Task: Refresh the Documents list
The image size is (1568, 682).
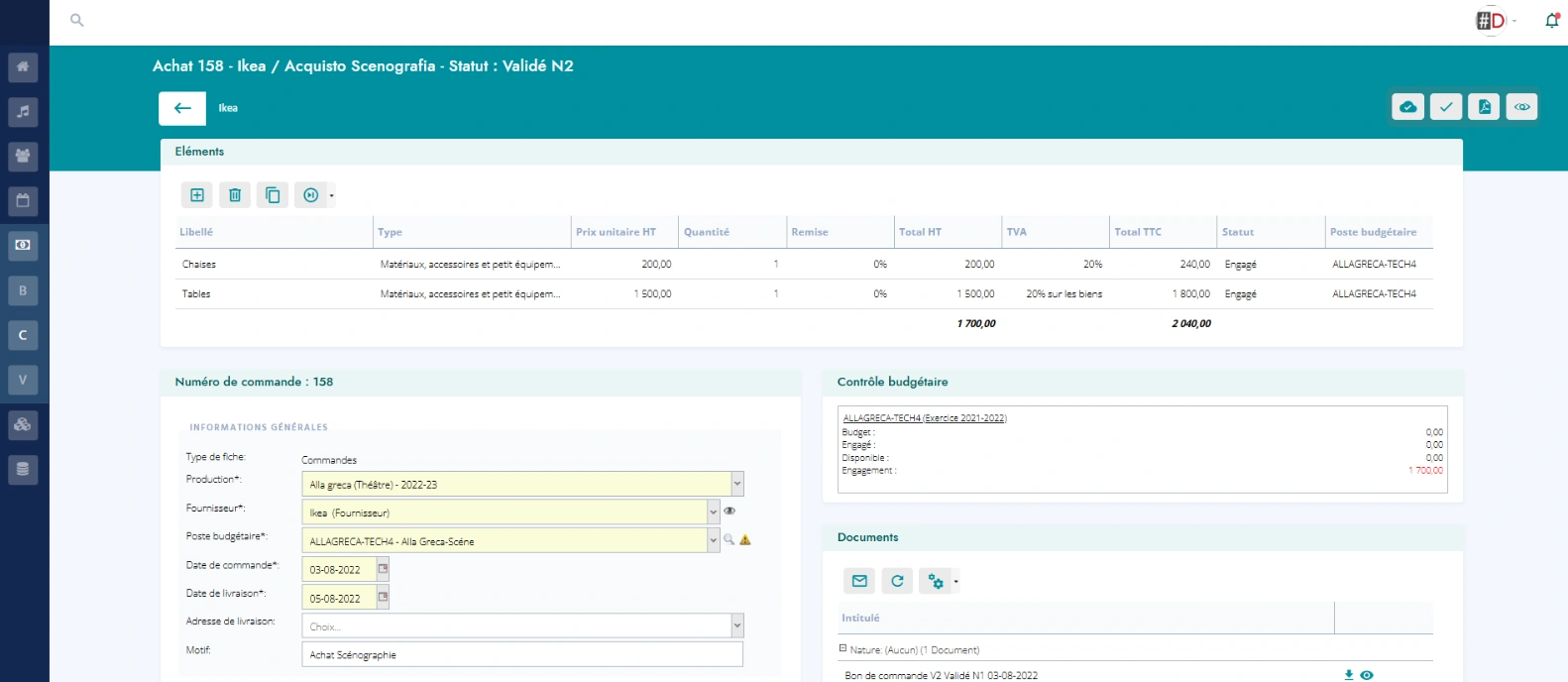Action: coord(897,581)
